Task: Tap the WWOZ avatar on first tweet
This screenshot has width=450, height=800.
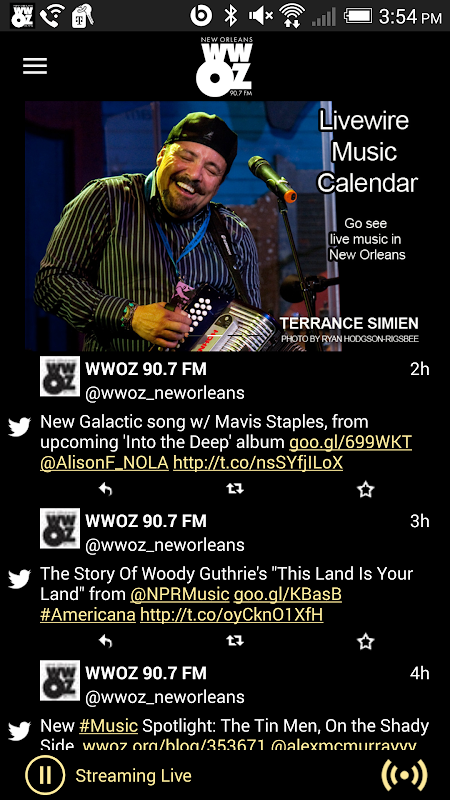Action: 60,377
